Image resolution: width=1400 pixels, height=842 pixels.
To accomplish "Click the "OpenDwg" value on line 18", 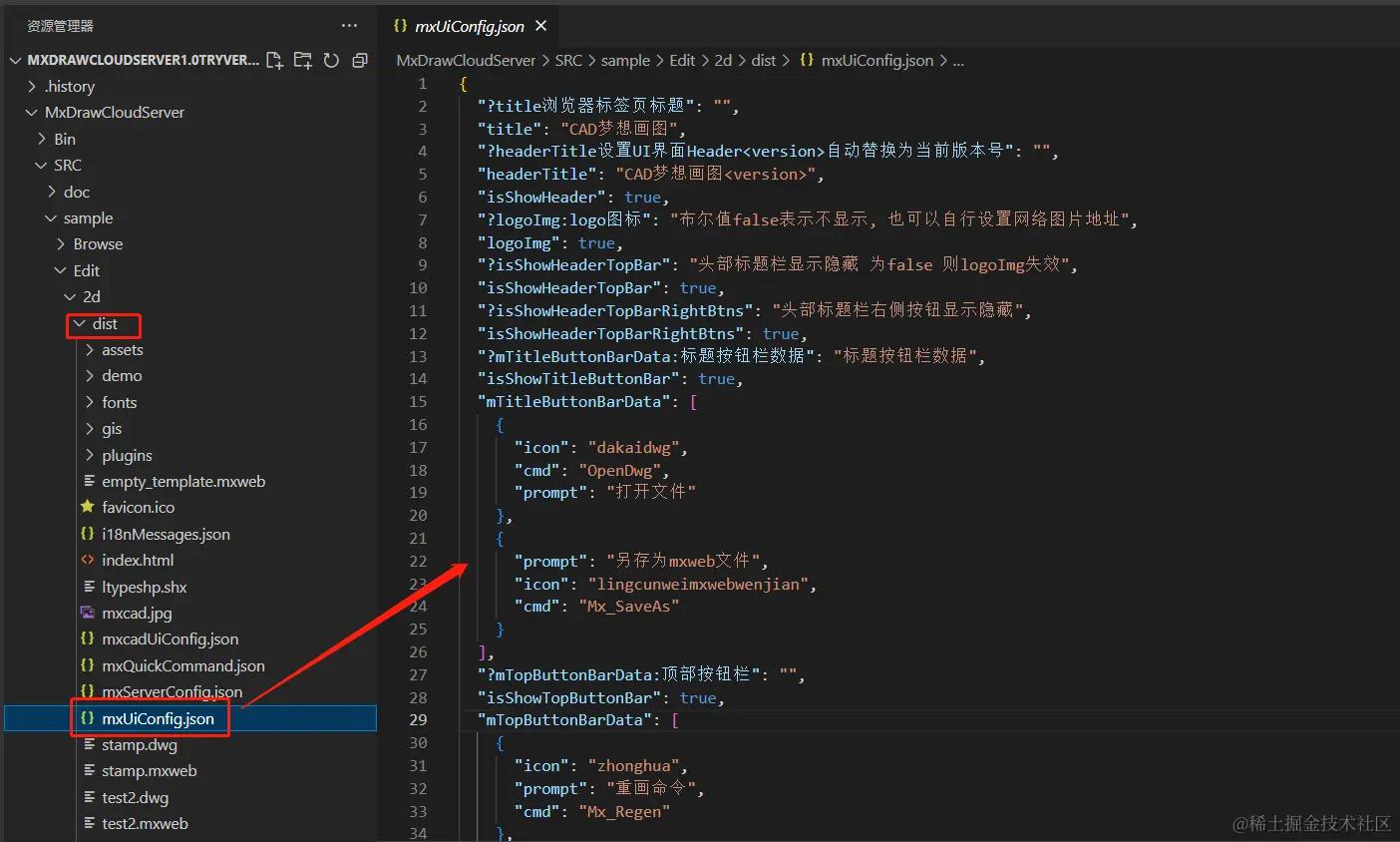I will coord(619,471).
